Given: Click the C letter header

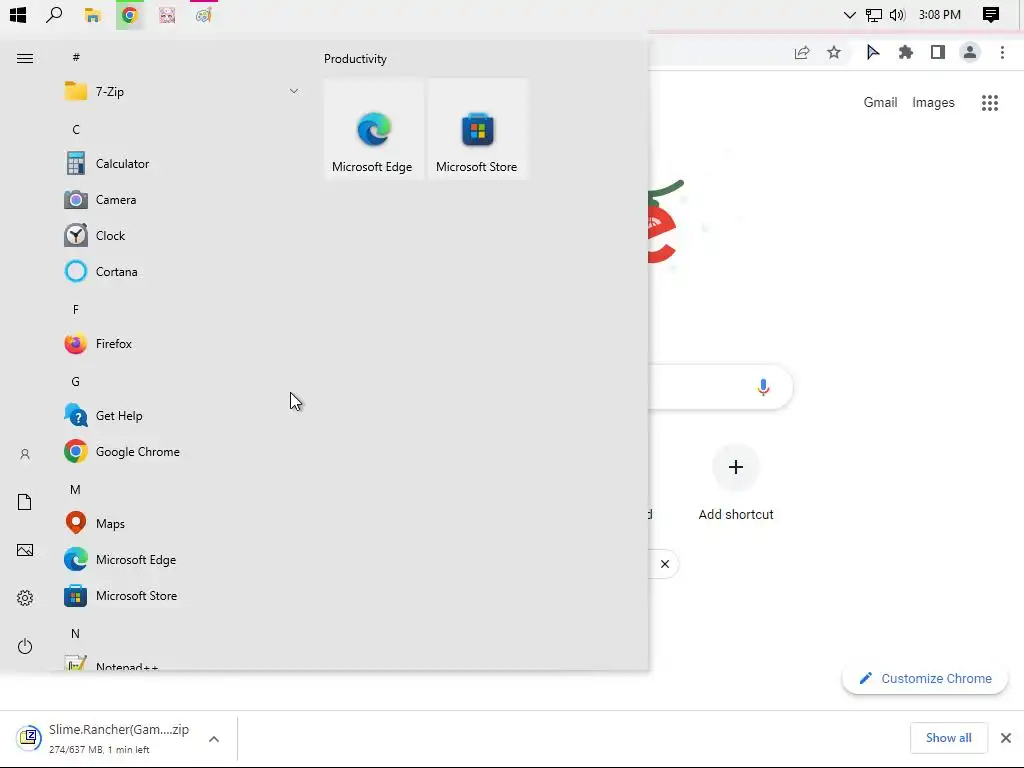Looking at the screenshot, I should [x=76, y=129].
